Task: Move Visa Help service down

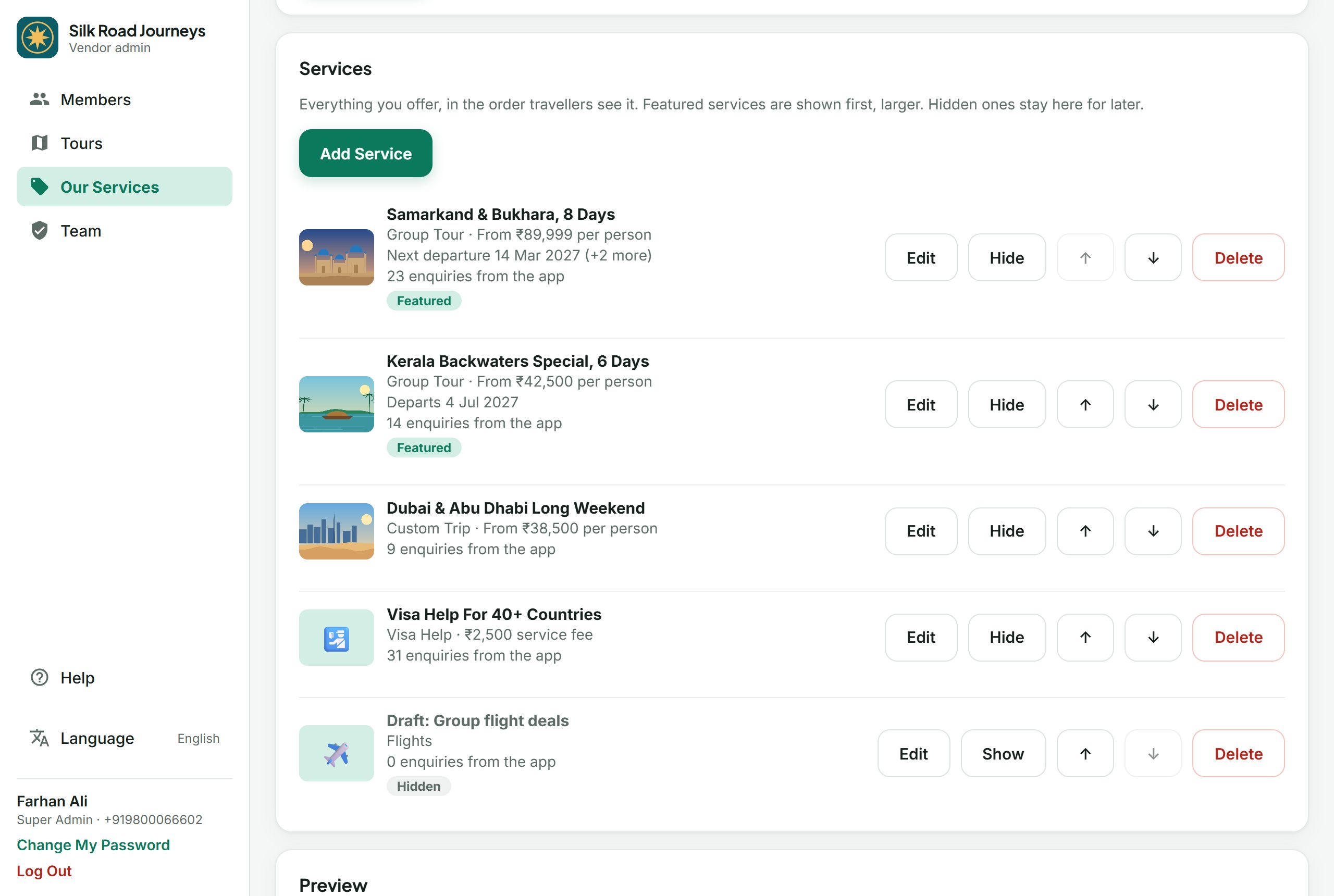Action: pyautogui.click(x=1153, y=637)
